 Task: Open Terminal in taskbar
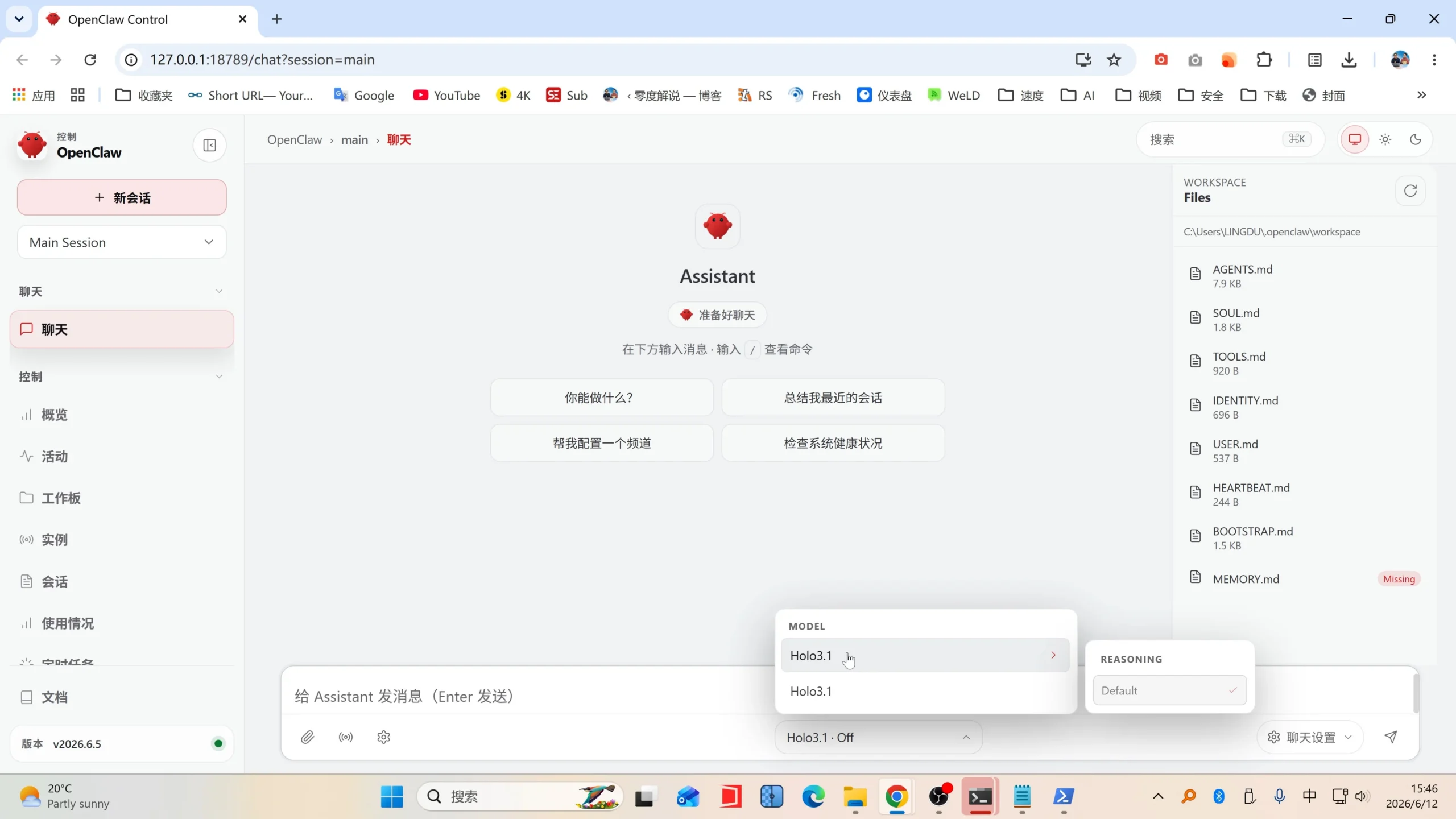[x=980, y=796]
